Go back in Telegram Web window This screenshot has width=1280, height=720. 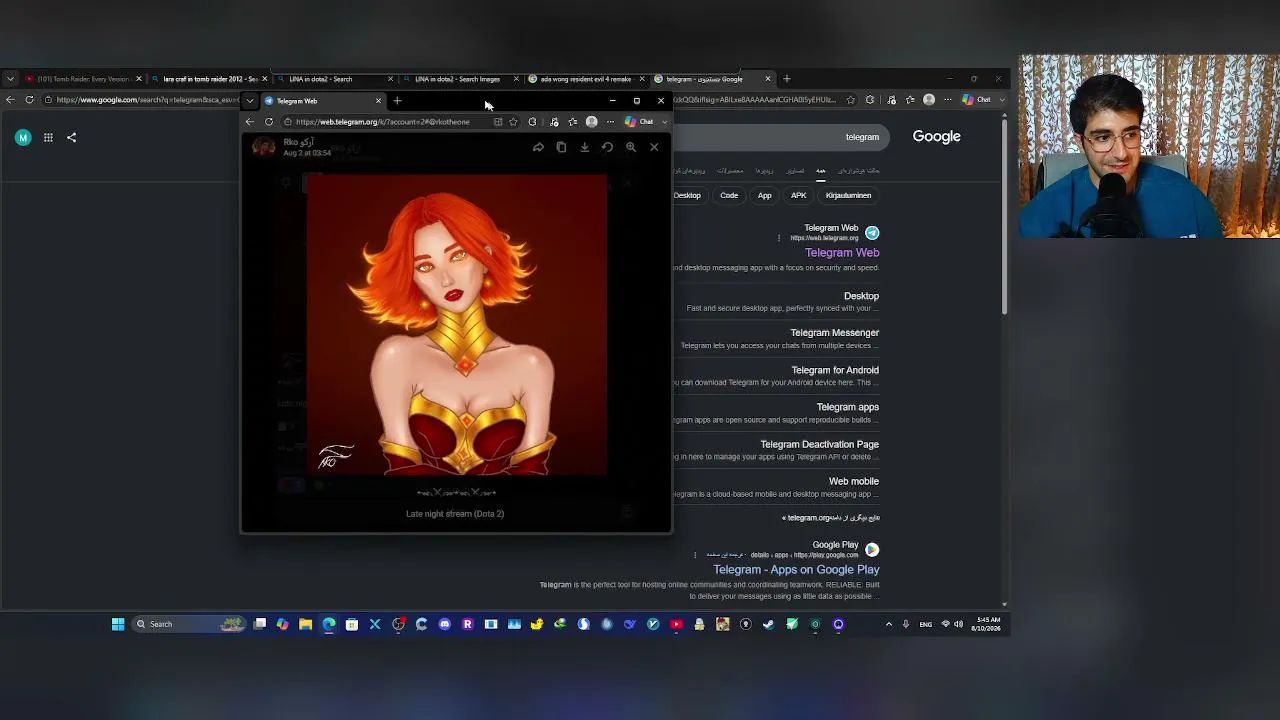(250, 122)
